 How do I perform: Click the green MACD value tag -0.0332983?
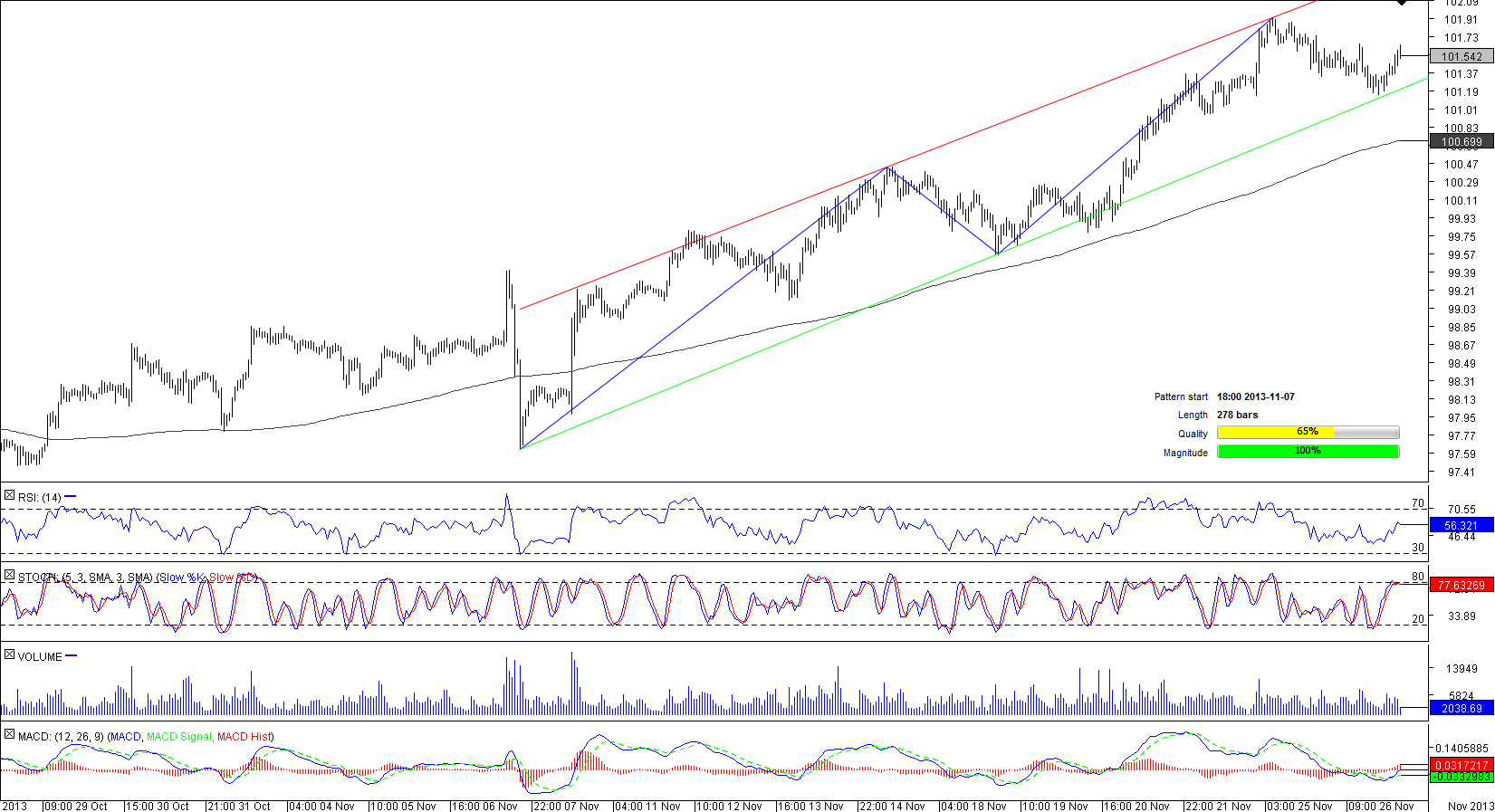(1461, 777)
